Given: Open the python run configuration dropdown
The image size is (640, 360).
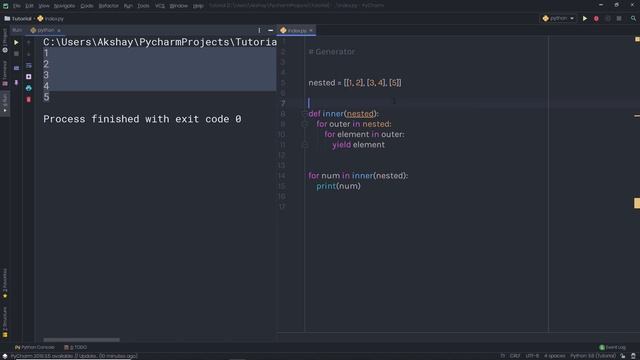Looking at the screenshot, I should [x=558, y=18].
